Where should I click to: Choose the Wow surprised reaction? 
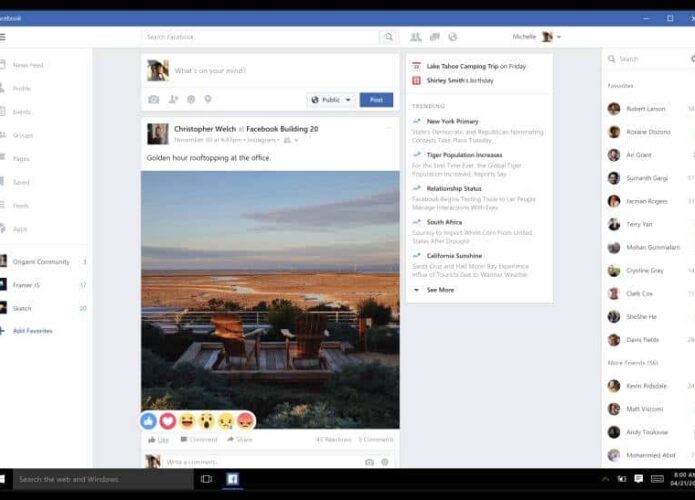coord(207,421)
